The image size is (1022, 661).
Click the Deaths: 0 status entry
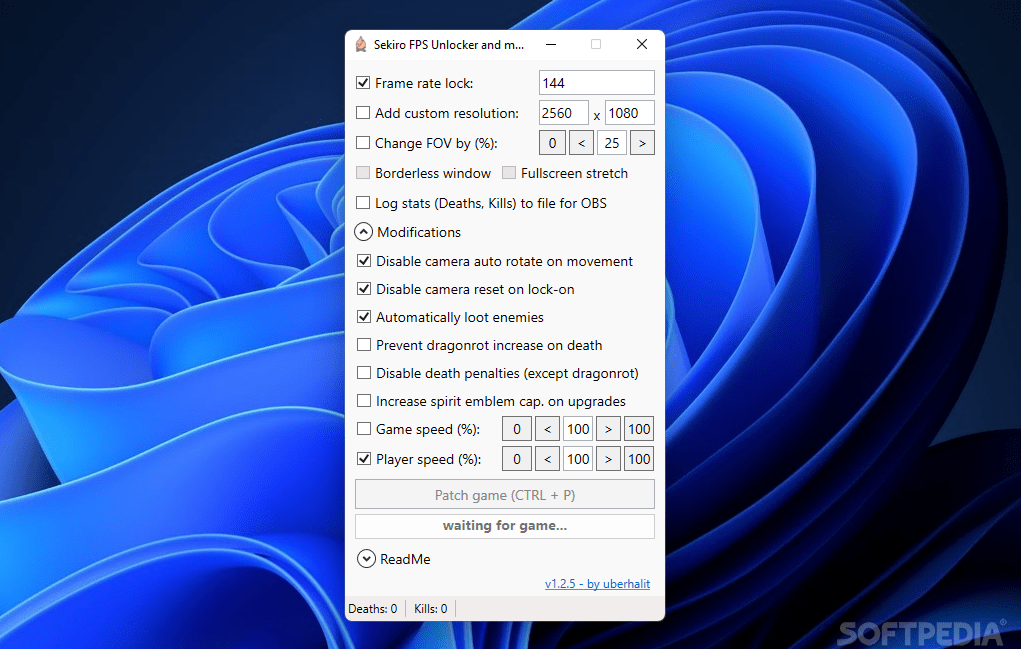[x=373, y=608]
